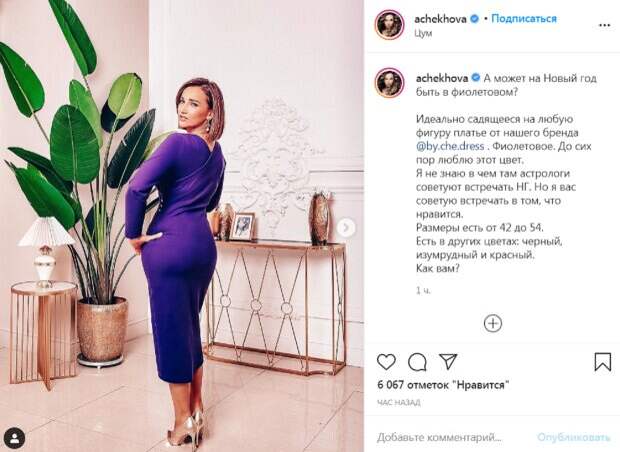620x452 pixels.
Task: Show tagged people icon on photo
Action: [15, 438]
